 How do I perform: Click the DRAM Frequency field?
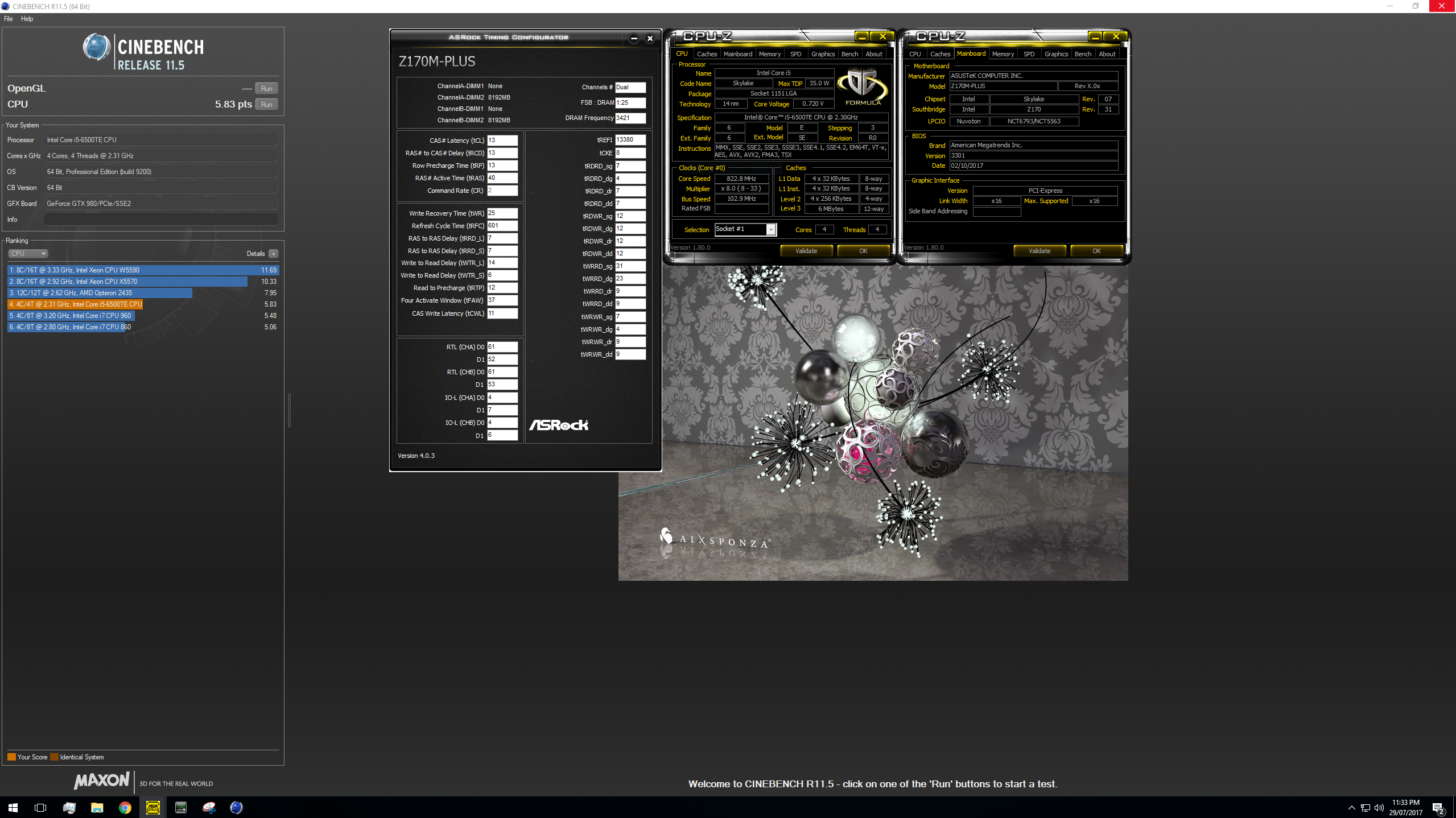tap(630, 118)
